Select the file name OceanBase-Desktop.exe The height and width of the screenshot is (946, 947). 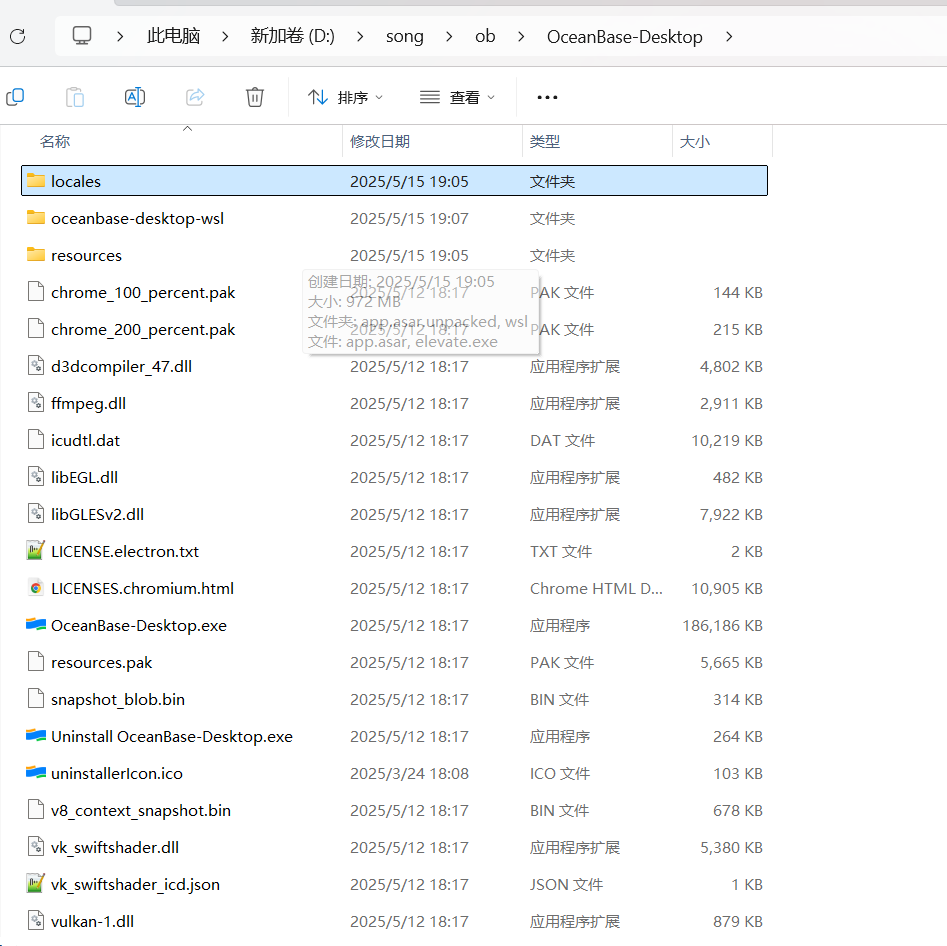139,626
